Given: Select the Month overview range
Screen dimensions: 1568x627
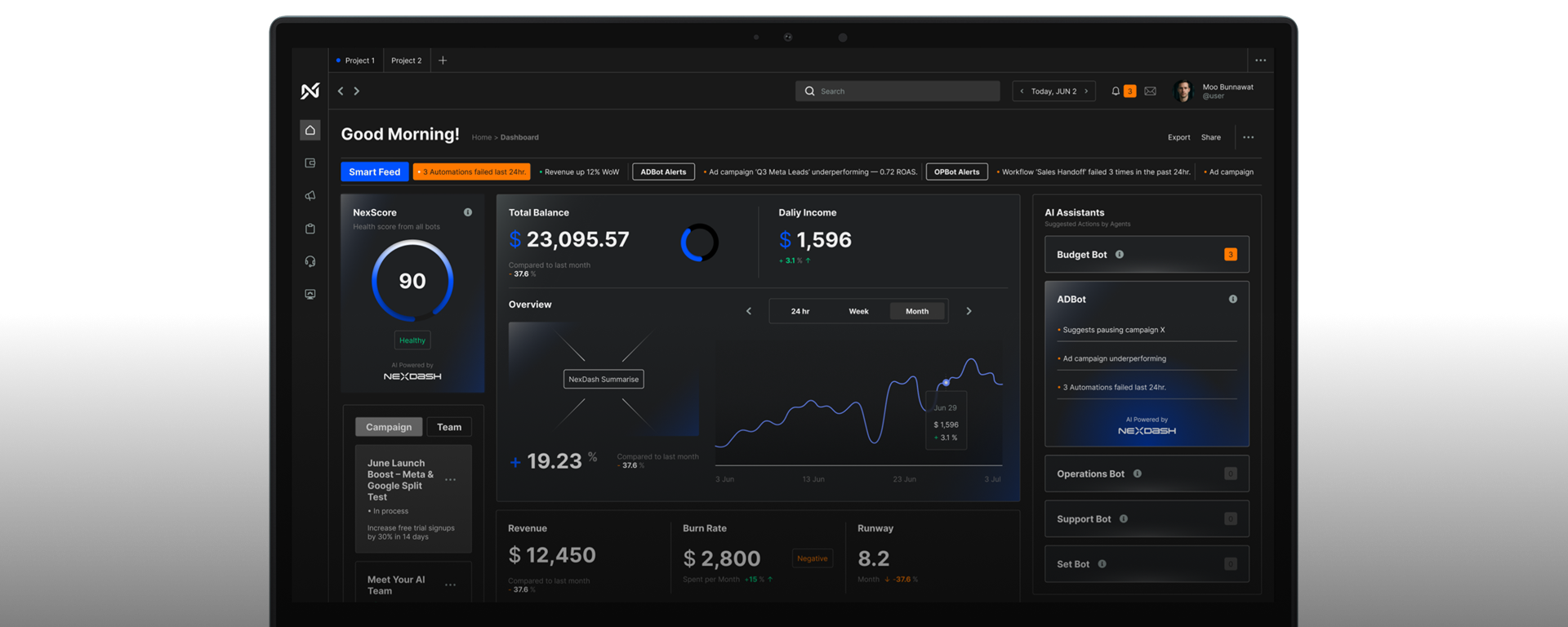Looking at the screenshot, I should click(917, 311).
